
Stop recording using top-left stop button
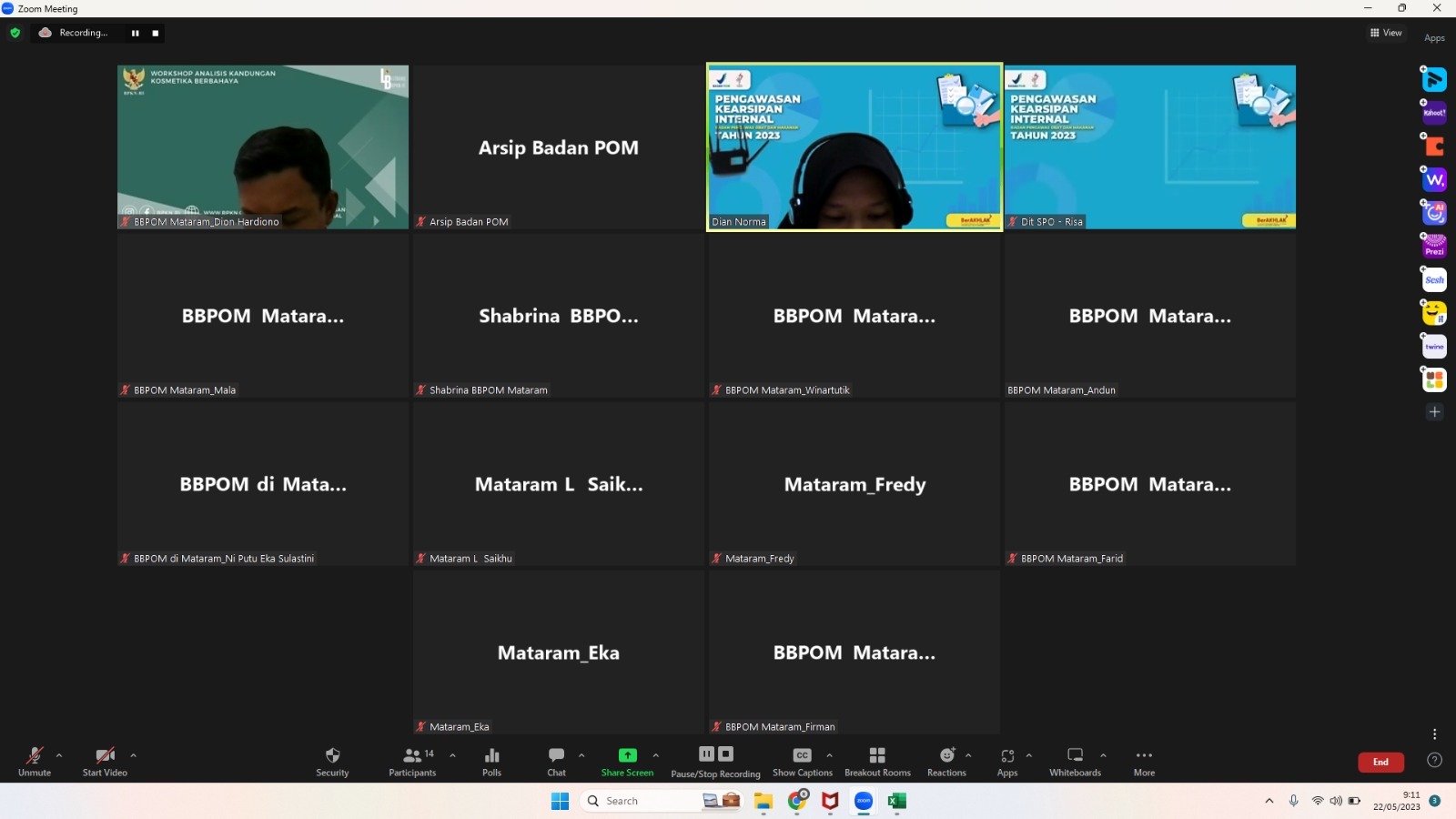point(156,33)
